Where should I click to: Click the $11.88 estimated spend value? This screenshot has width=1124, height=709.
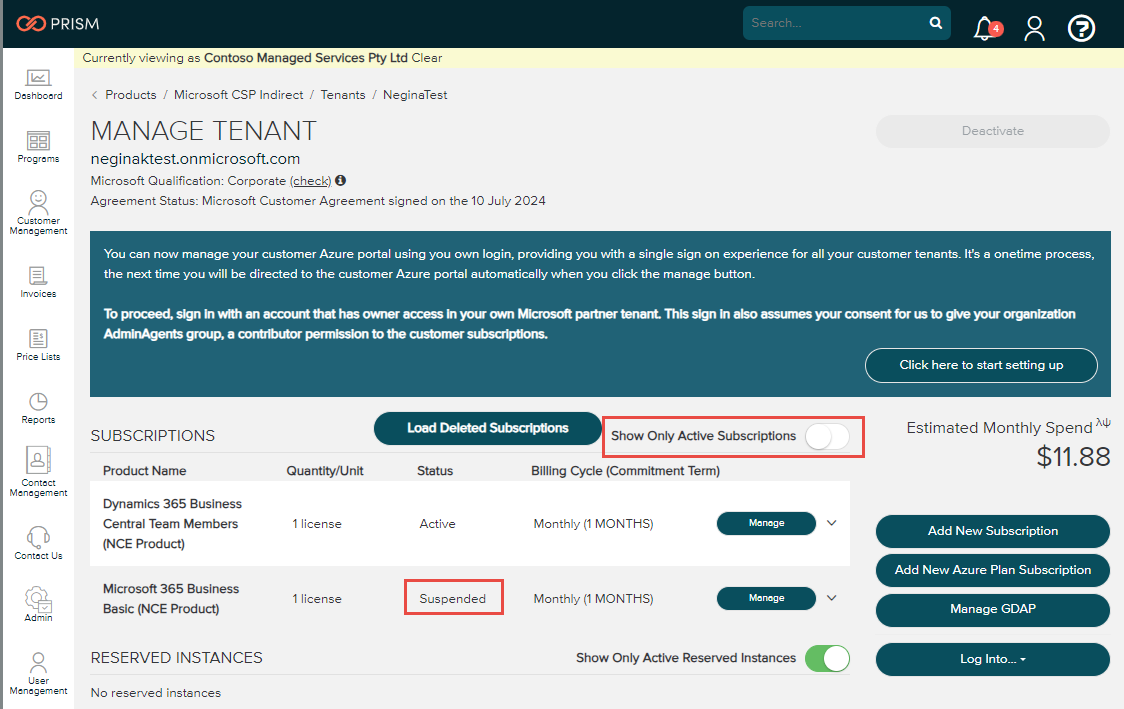pos(1073,457)
